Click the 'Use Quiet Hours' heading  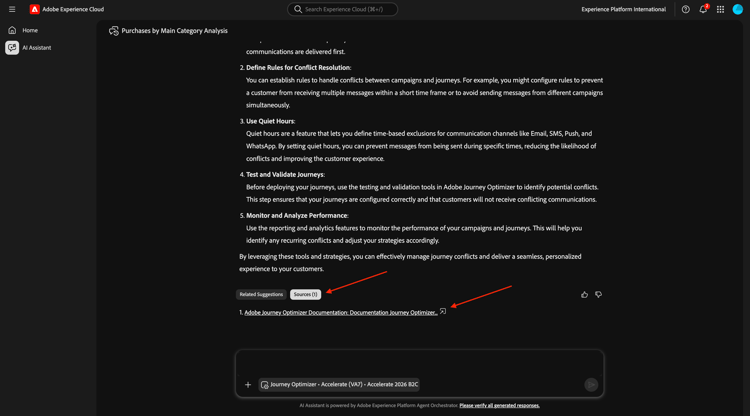(270, 121)
